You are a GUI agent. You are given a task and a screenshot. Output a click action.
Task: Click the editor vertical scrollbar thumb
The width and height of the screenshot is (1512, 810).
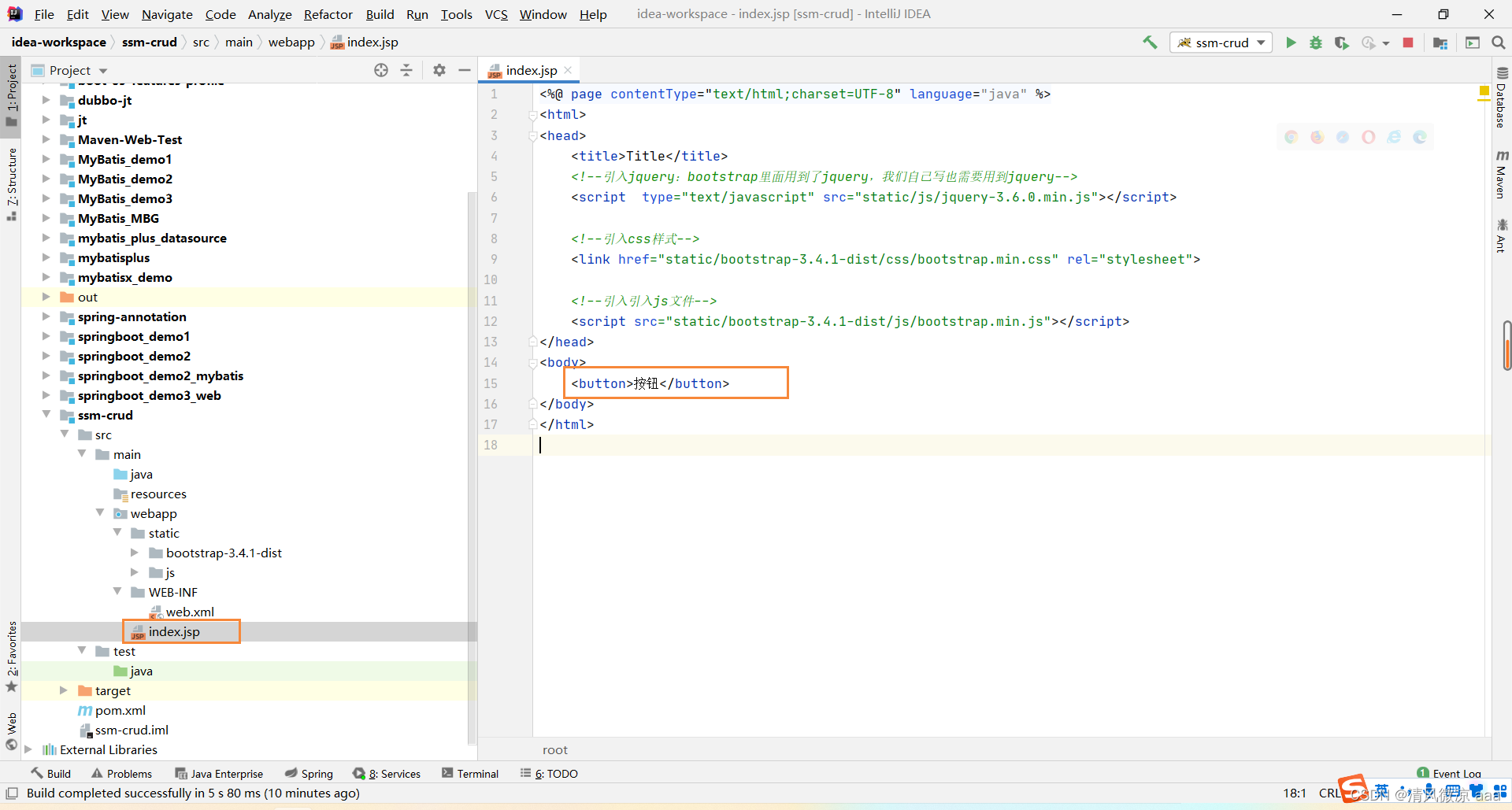1506,345
